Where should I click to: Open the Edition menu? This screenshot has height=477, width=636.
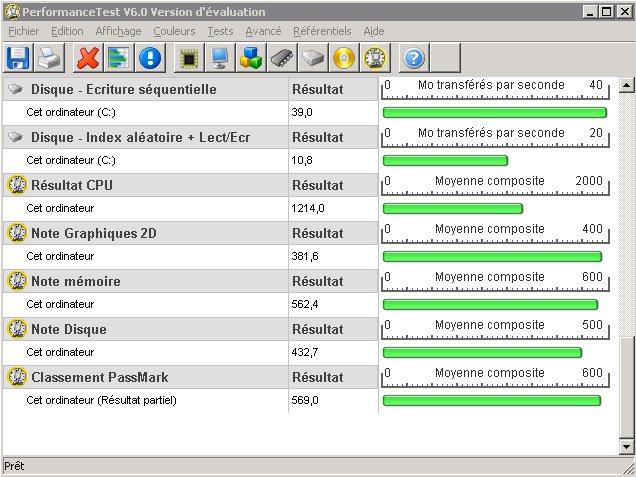[67, 31]
